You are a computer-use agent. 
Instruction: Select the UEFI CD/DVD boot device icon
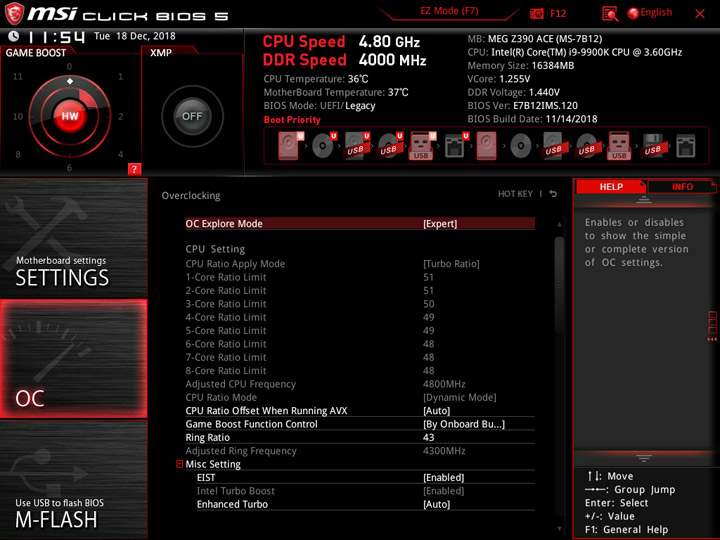tap(324, 146)
